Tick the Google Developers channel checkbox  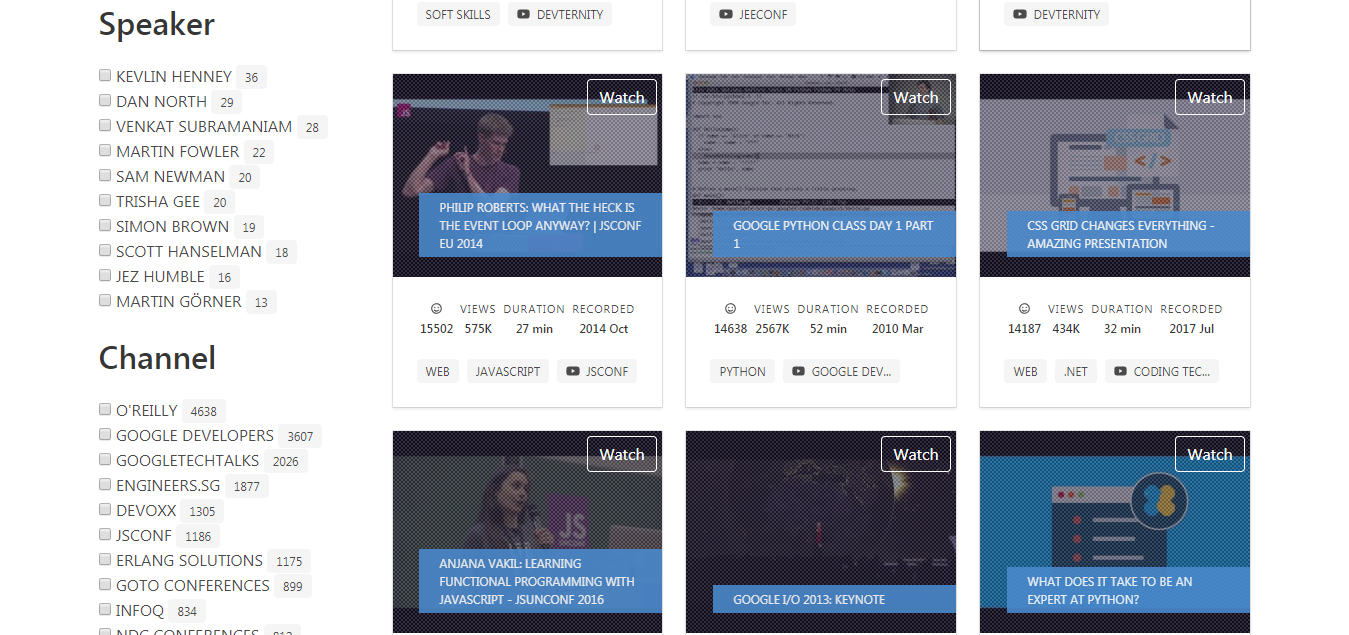point(105,435)
